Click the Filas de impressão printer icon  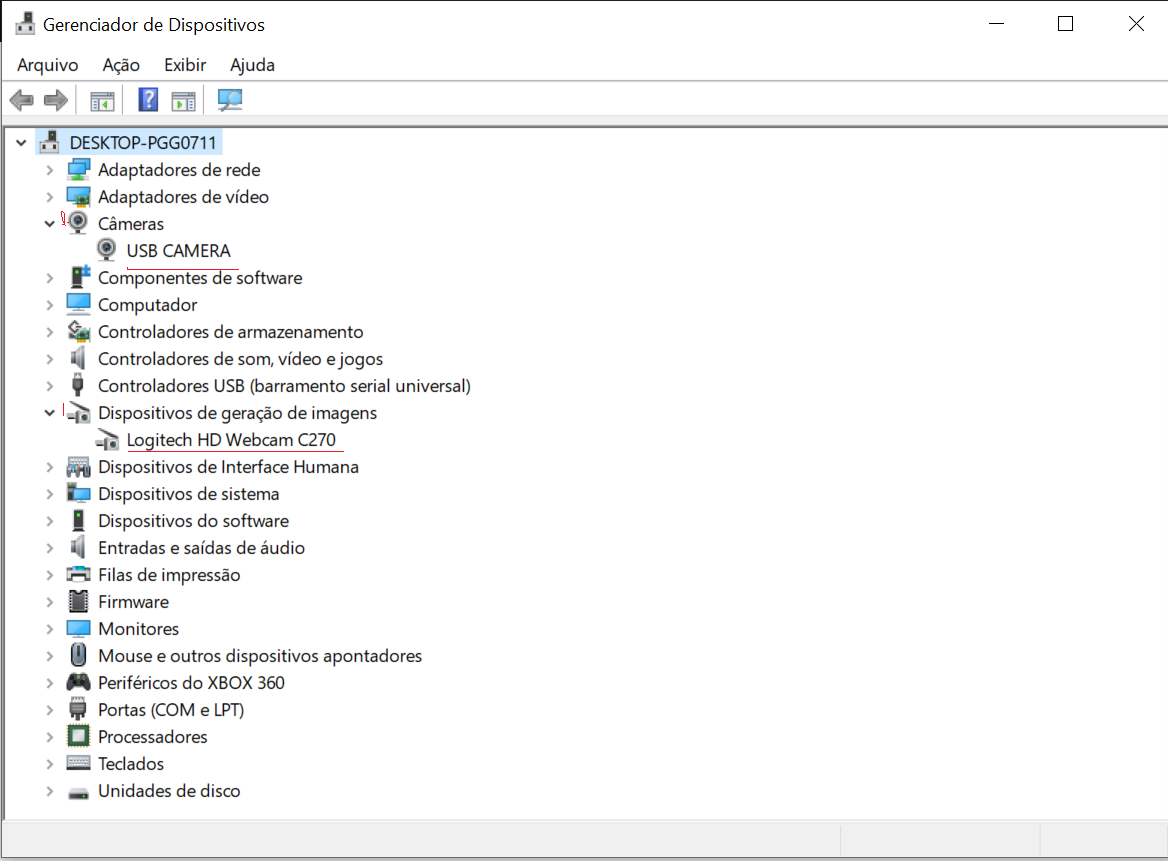pyautogui.click(x=78, y=574)
